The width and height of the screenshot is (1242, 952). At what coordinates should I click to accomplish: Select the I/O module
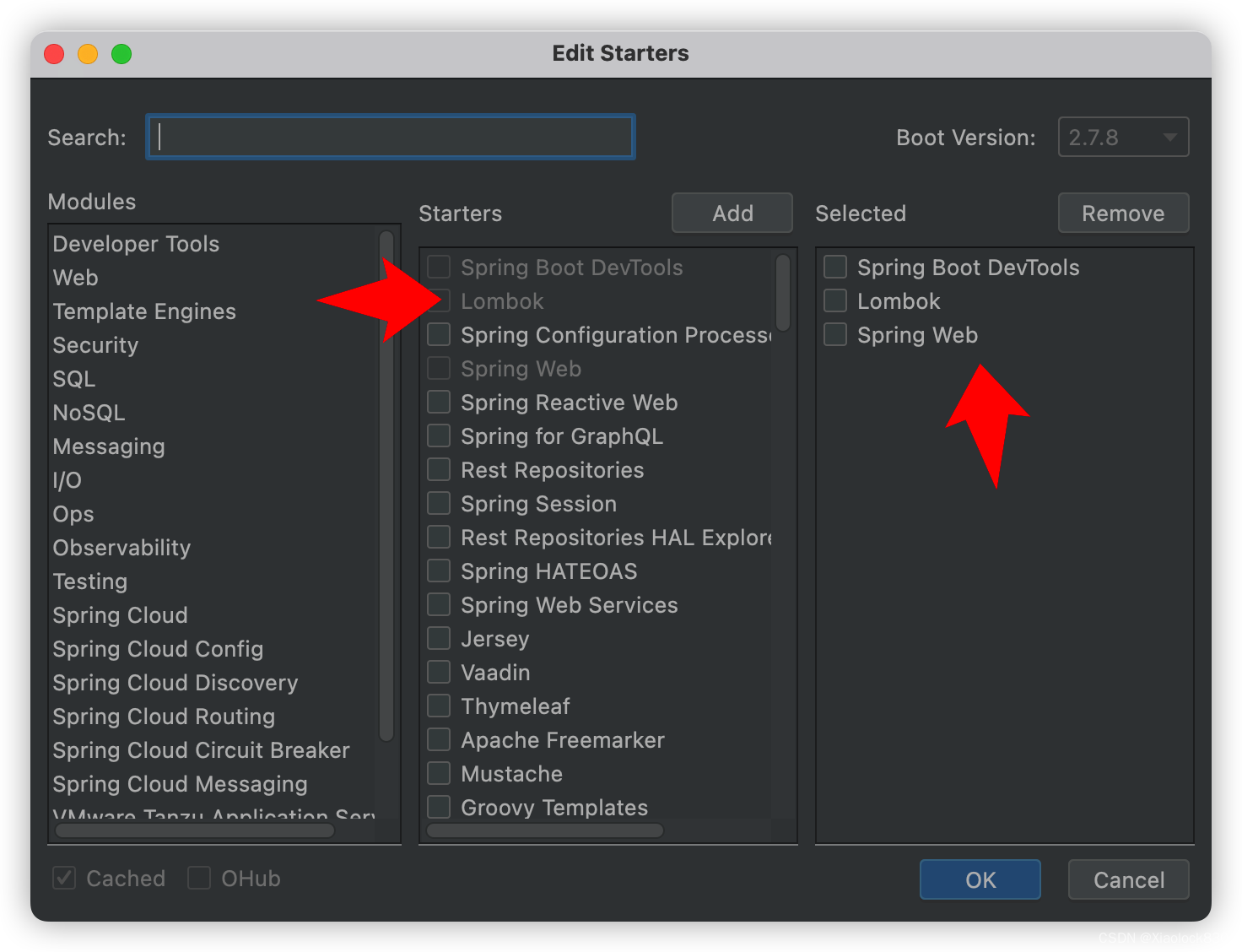pos(67,480)
